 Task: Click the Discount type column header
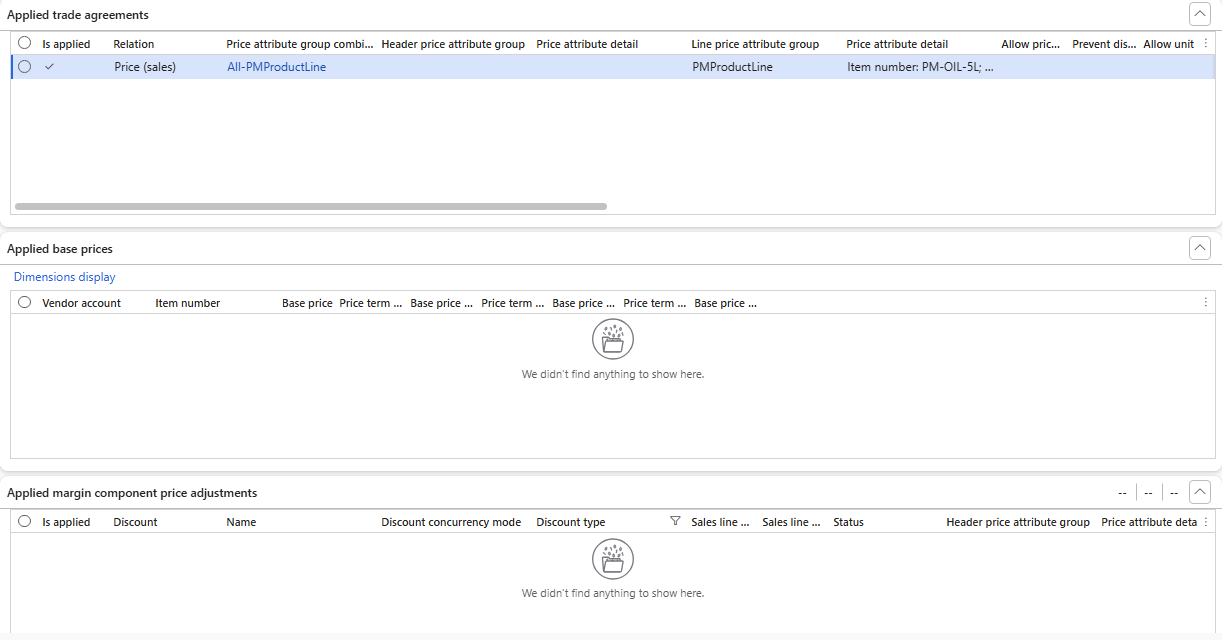pos(571,522)
